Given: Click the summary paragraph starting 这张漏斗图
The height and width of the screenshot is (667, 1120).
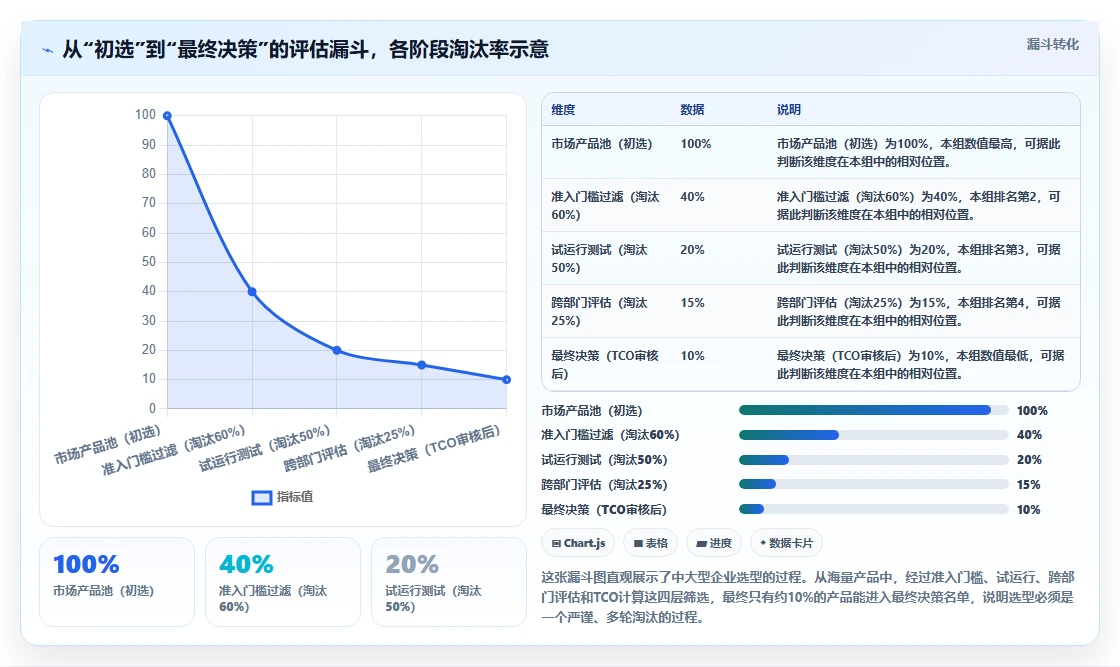Looking at the screenshot, I should click(808, 597).
